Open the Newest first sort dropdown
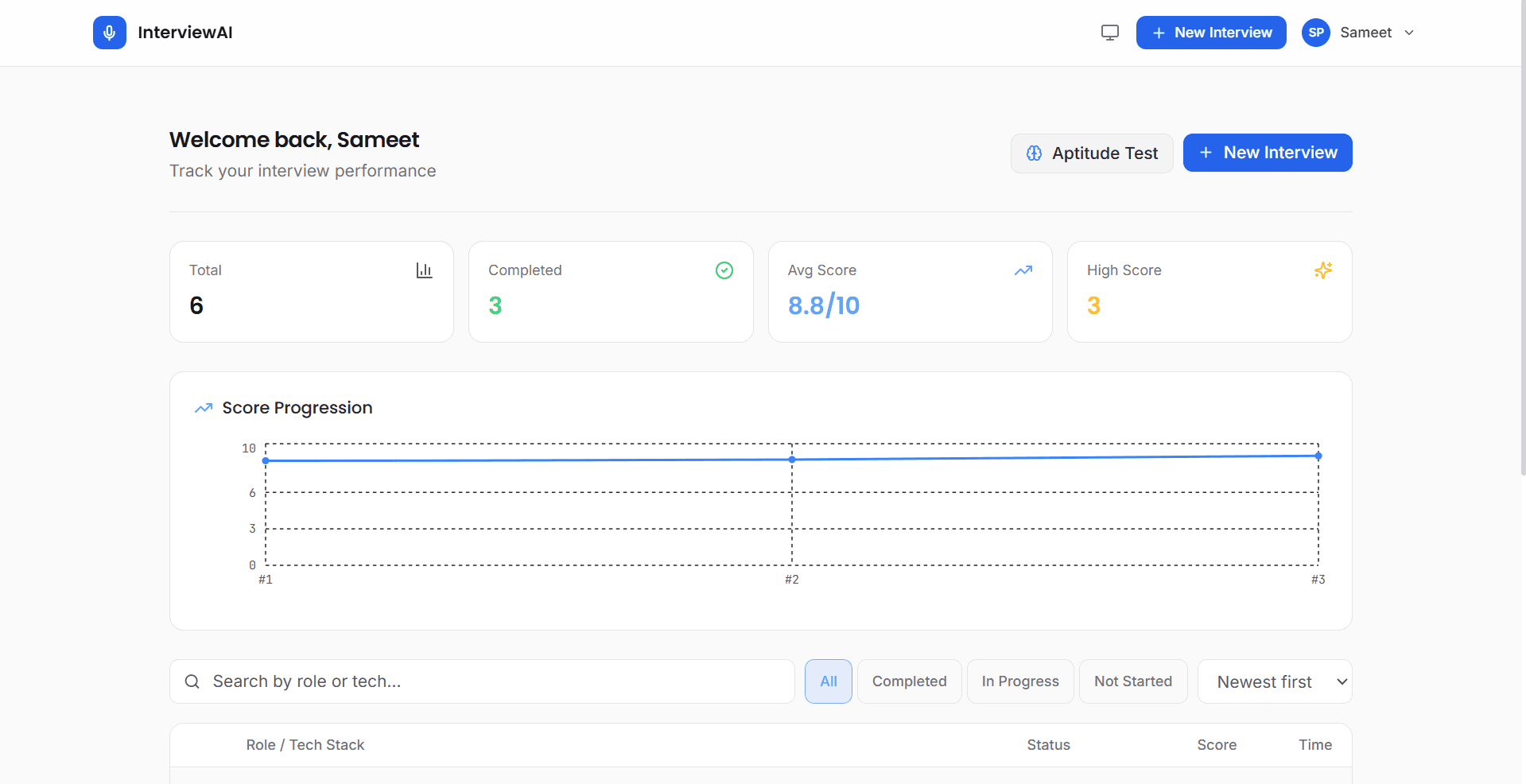The width and height of the screenshot is (1526, 784). 1275,681
